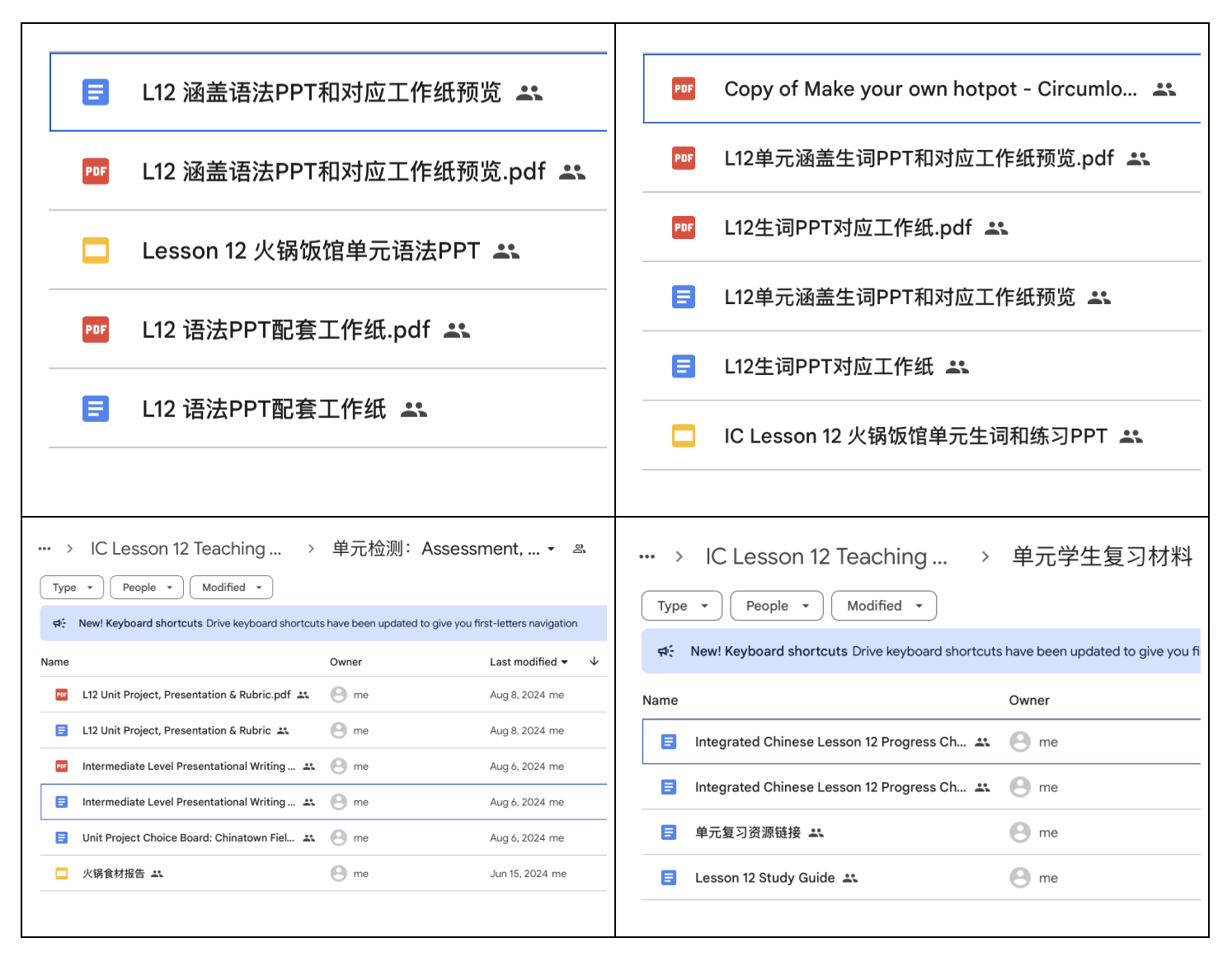Select the file name L12 语法PPT配套工作纸.pdf
This screenshot has width=1232, height=966.
pos(286,330)
